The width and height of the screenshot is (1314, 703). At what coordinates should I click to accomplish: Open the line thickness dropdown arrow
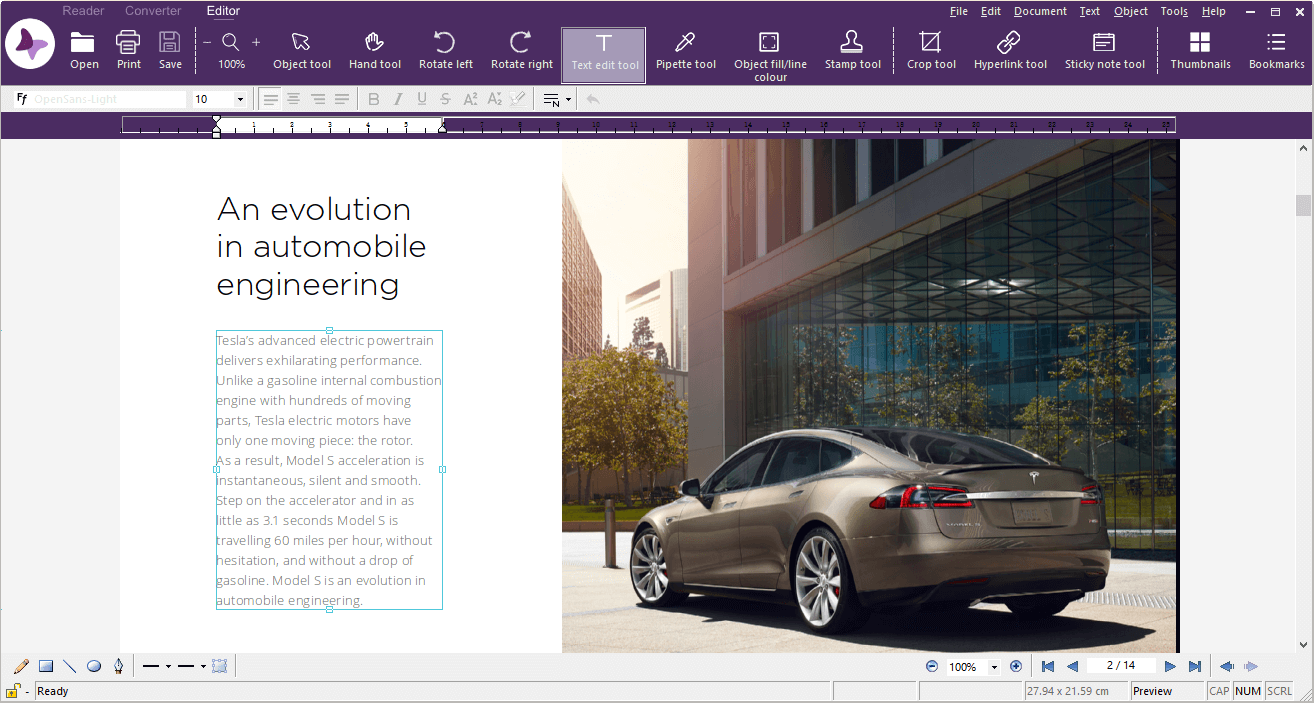(168, 666)
